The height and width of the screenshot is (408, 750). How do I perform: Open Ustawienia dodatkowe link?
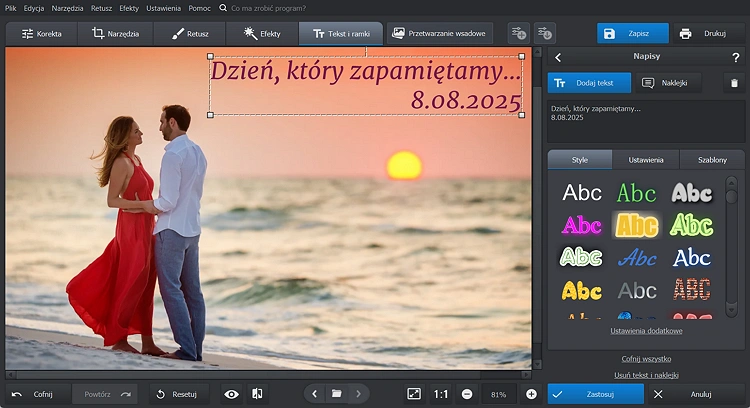tap(646, 331)
